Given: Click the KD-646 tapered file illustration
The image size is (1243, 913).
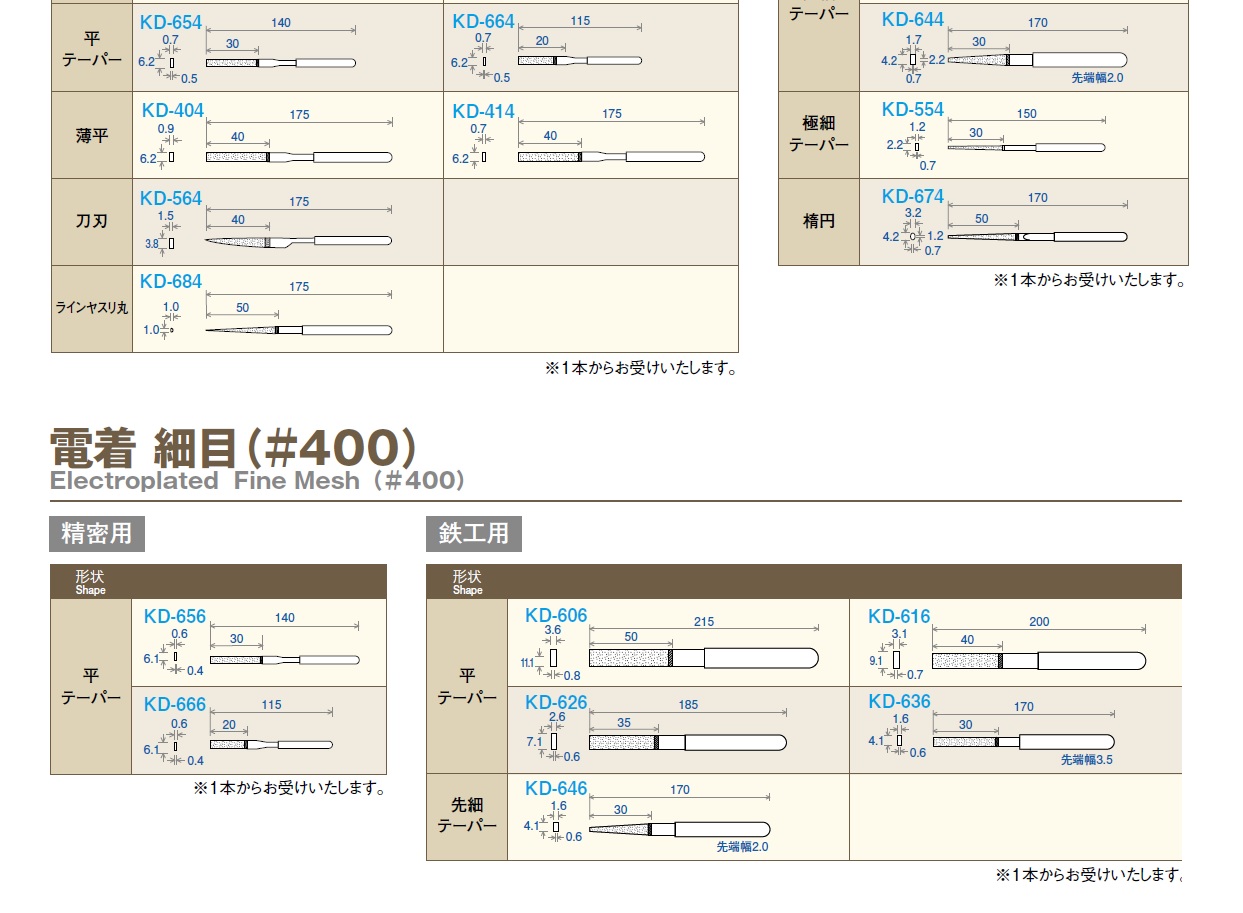Looking at the screenshot, I should [x=679, y=829].
